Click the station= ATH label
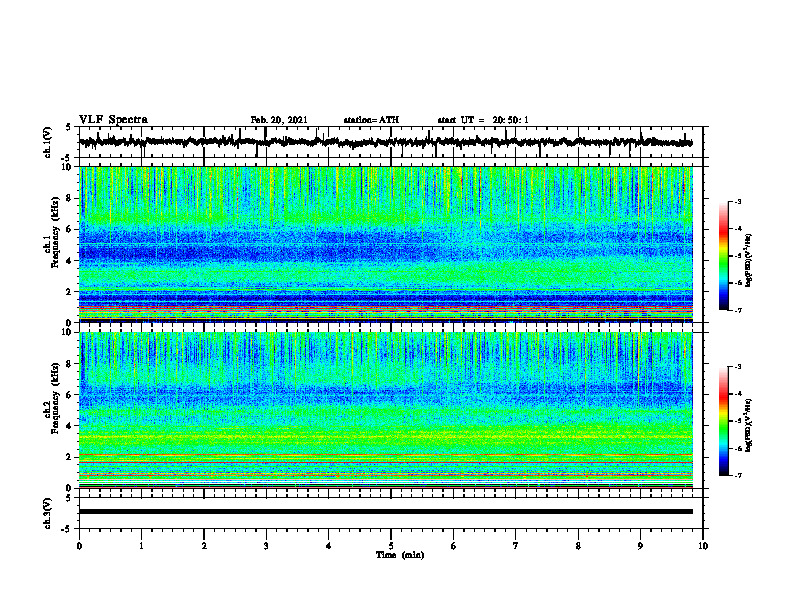 pos(371,120)
